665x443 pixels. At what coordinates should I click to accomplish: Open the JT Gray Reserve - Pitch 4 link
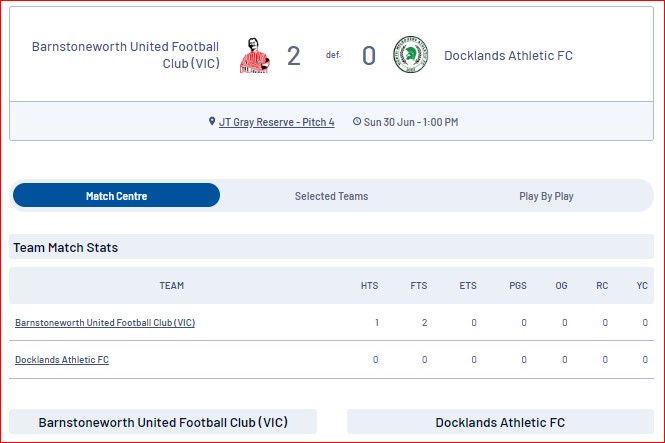point(277,122)
